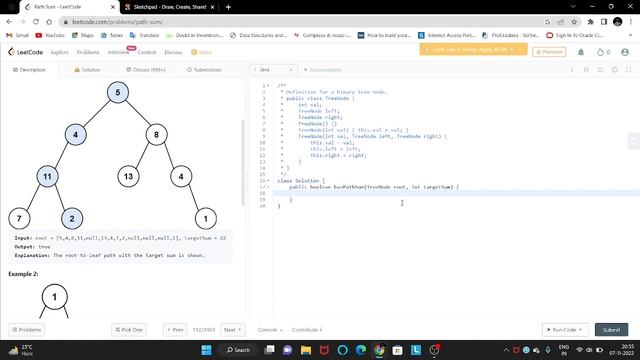Open the YouTube bookmark
This screenshot has height=360, width=640.
[50, 36]
